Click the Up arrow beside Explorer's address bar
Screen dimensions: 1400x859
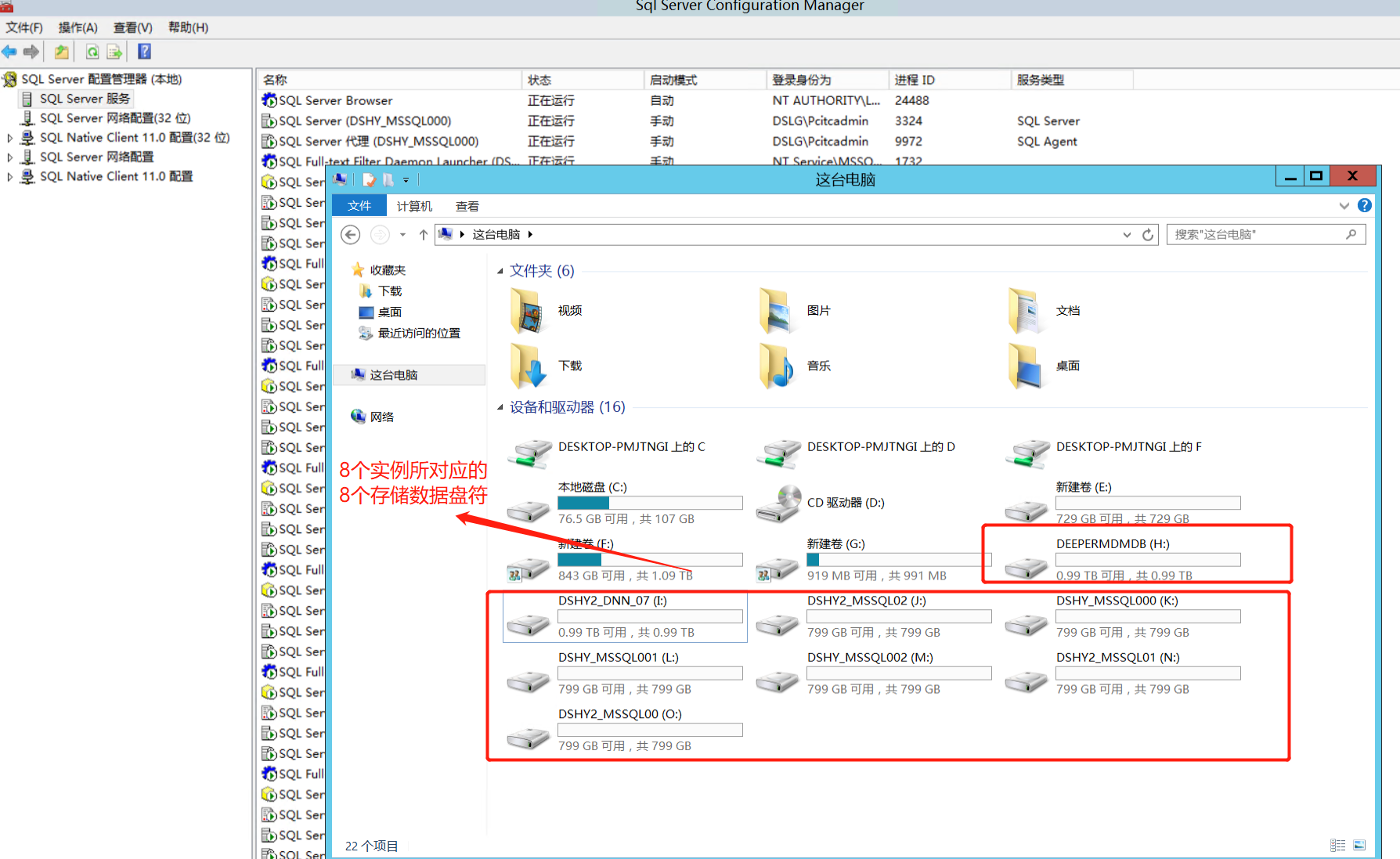pyautogui.click(x=423, y=234)
